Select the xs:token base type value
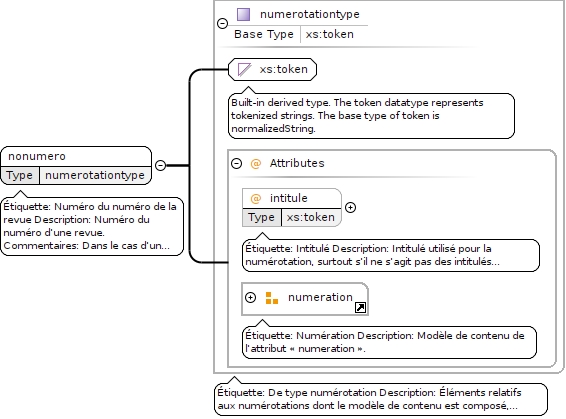566x419 pixels. (330, 34)
